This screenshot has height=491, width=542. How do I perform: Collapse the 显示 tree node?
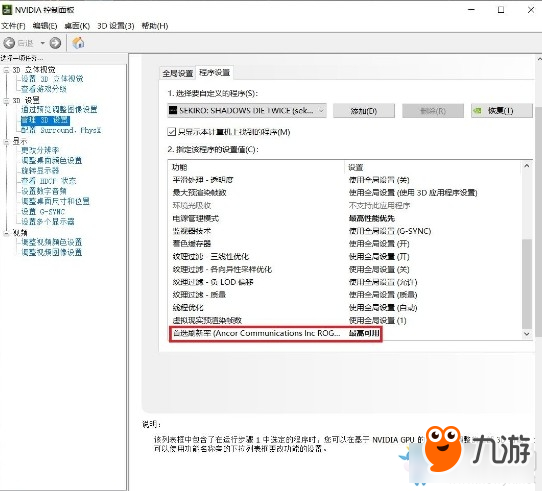tap(6, 141)
